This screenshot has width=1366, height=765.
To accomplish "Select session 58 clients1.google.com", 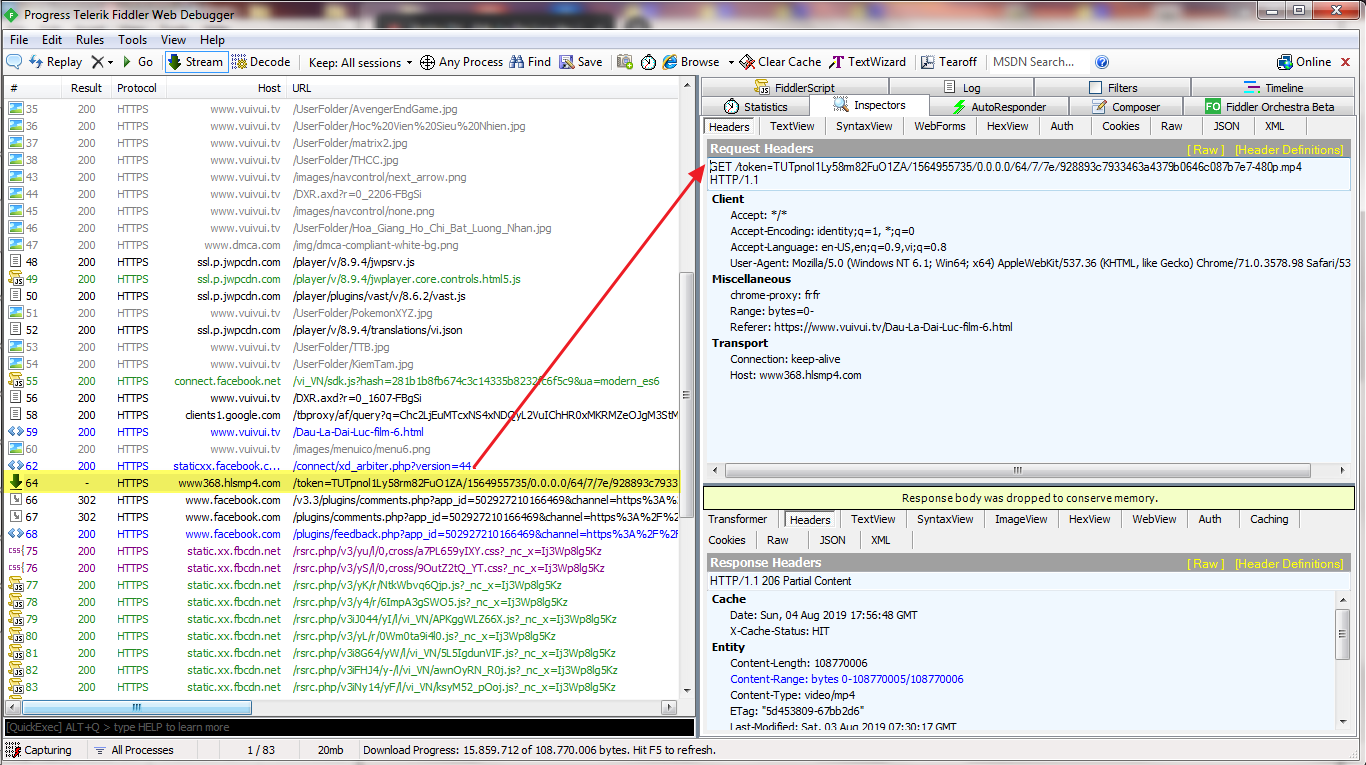I will click(x=340, y=415).
